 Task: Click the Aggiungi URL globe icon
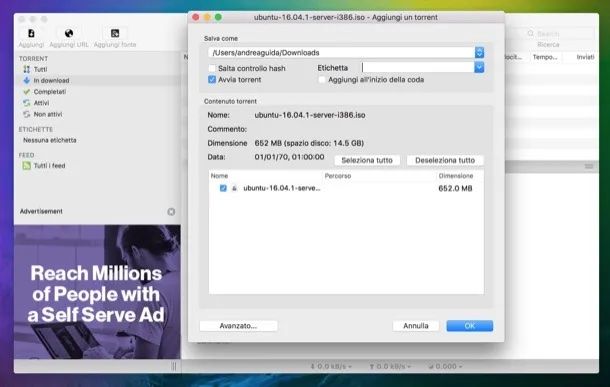tap(69, 33)
